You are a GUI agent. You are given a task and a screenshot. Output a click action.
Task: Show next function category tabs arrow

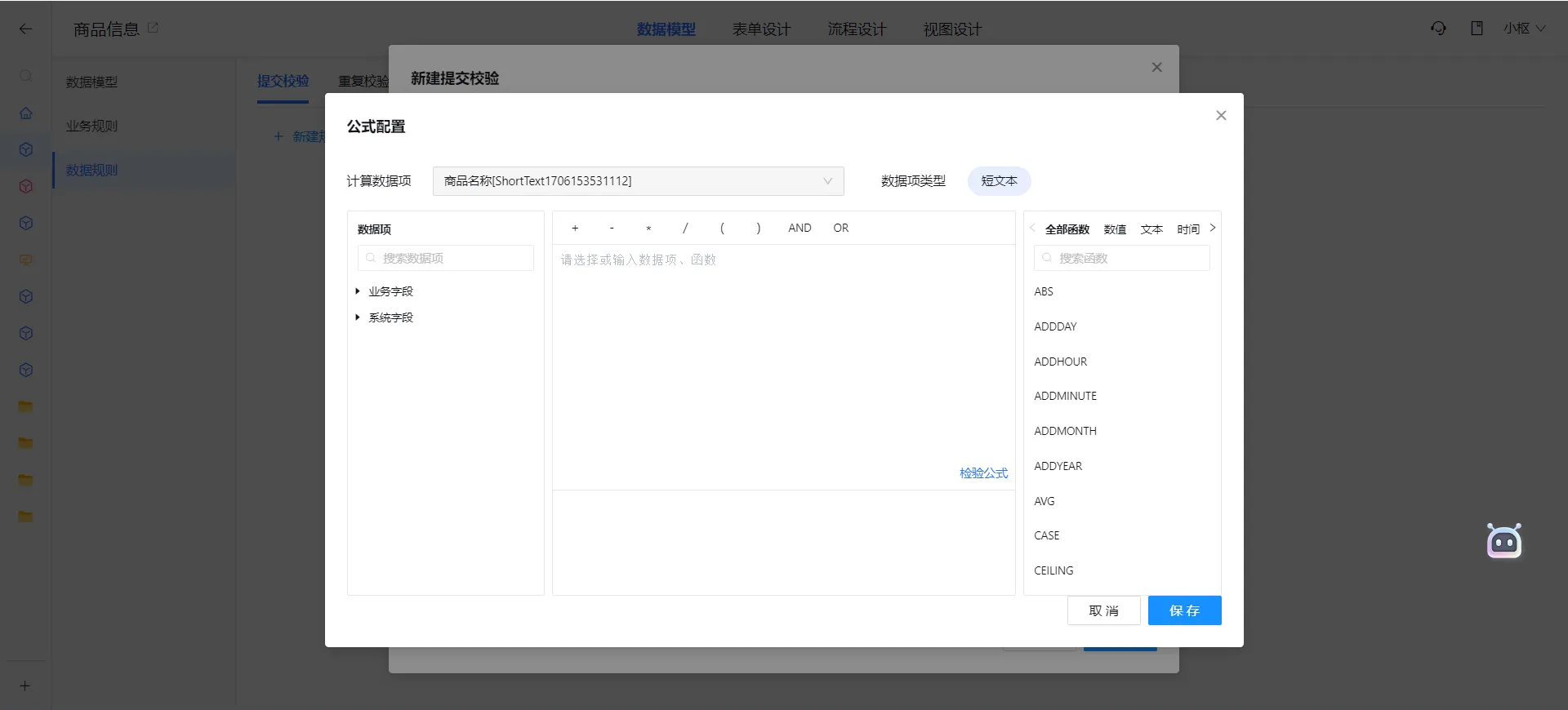click(x=1213, y=229)
